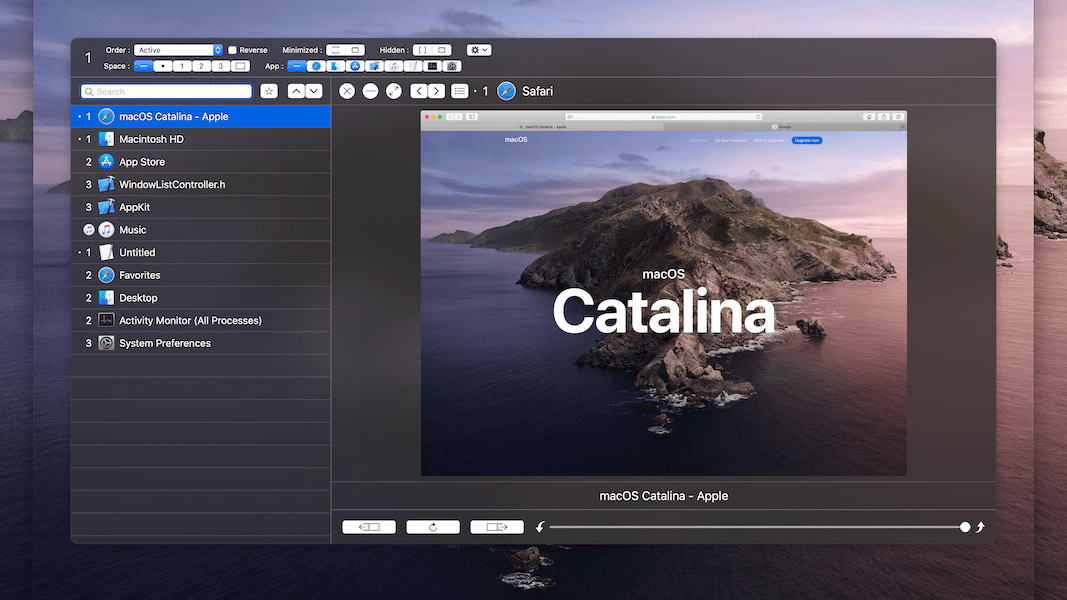Click the move-window-right button at bottom
The width and height of the screenshot is (1067, 600).
click(497, 527)
